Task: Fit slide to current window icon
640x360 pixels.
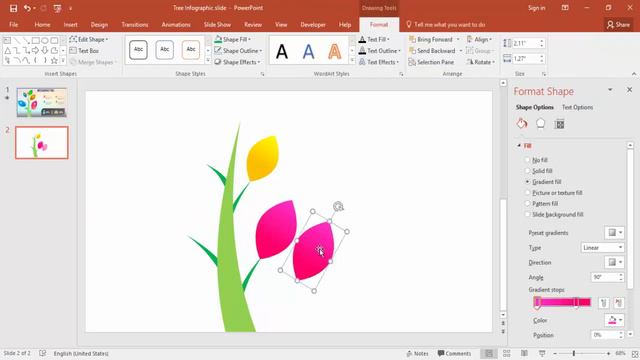Action: pos(635,353)
